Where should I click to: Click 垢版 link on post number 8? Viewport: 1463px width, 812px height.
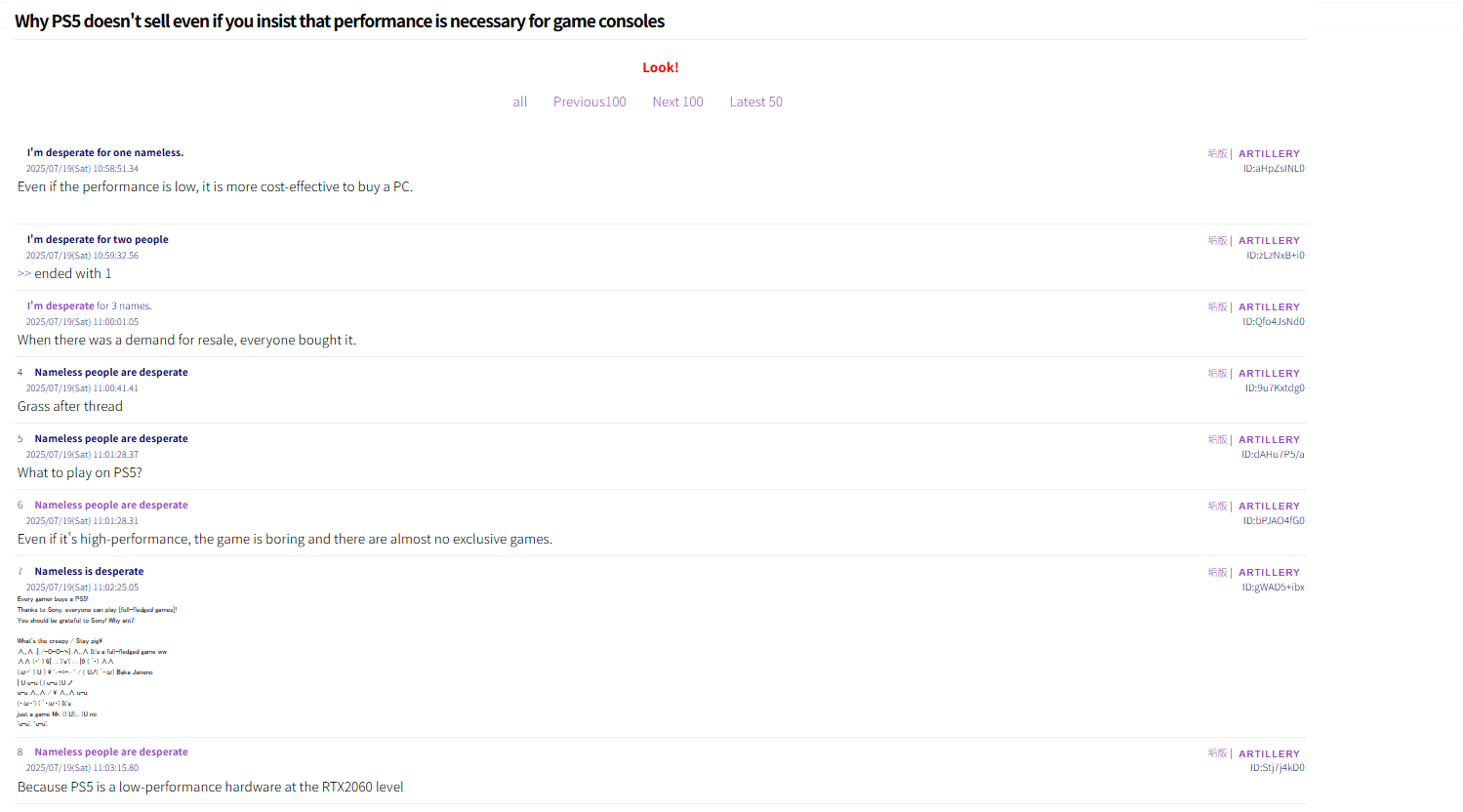pos(1217,753)
